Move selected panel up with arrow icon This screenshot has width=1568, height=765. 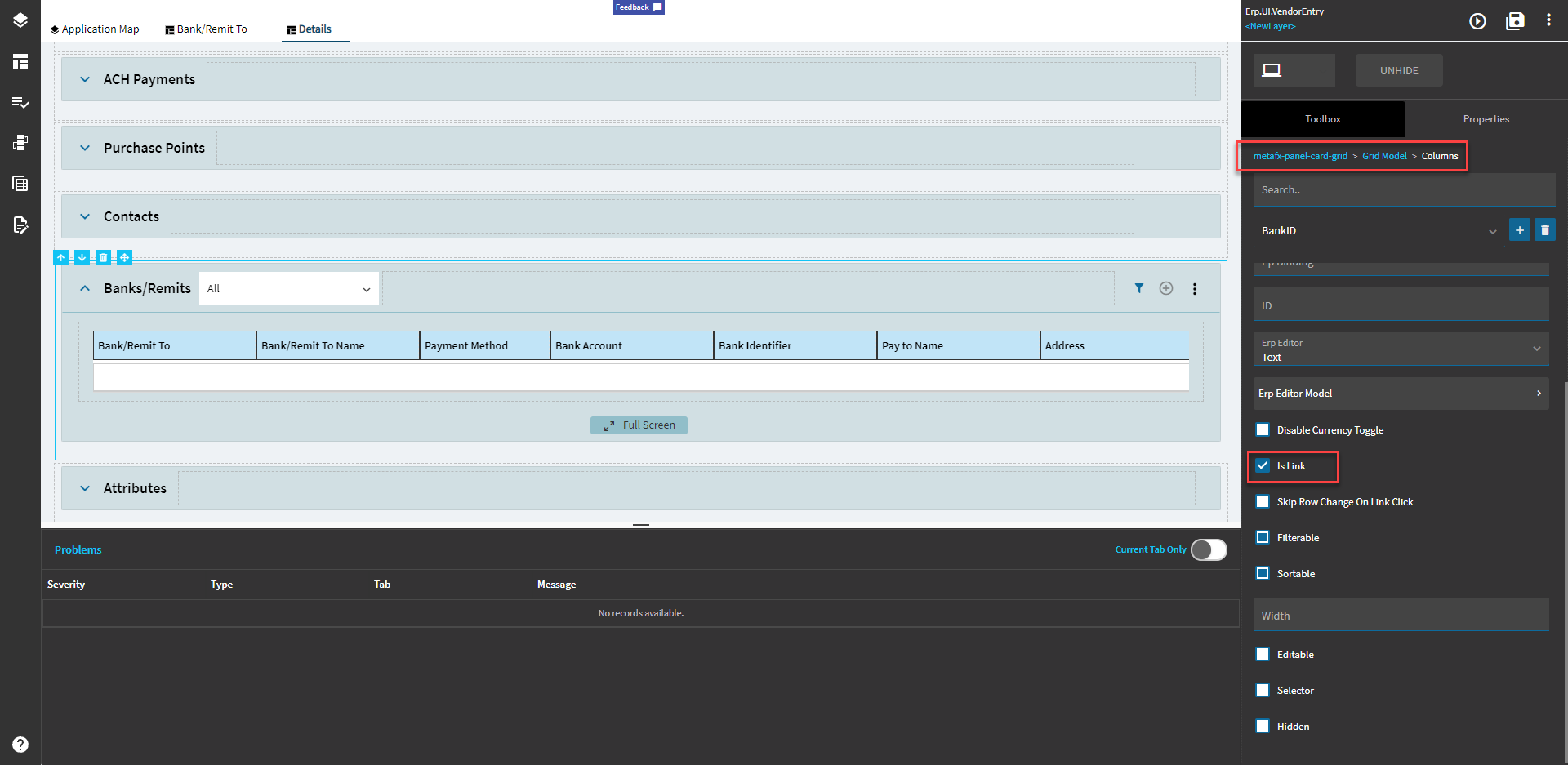pos(61,258)
